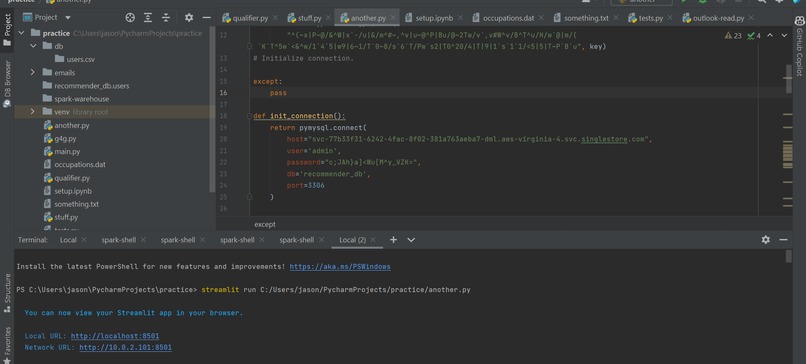
Task: Click the editor vertical scrollbar thumb
Action: point(789,79)
